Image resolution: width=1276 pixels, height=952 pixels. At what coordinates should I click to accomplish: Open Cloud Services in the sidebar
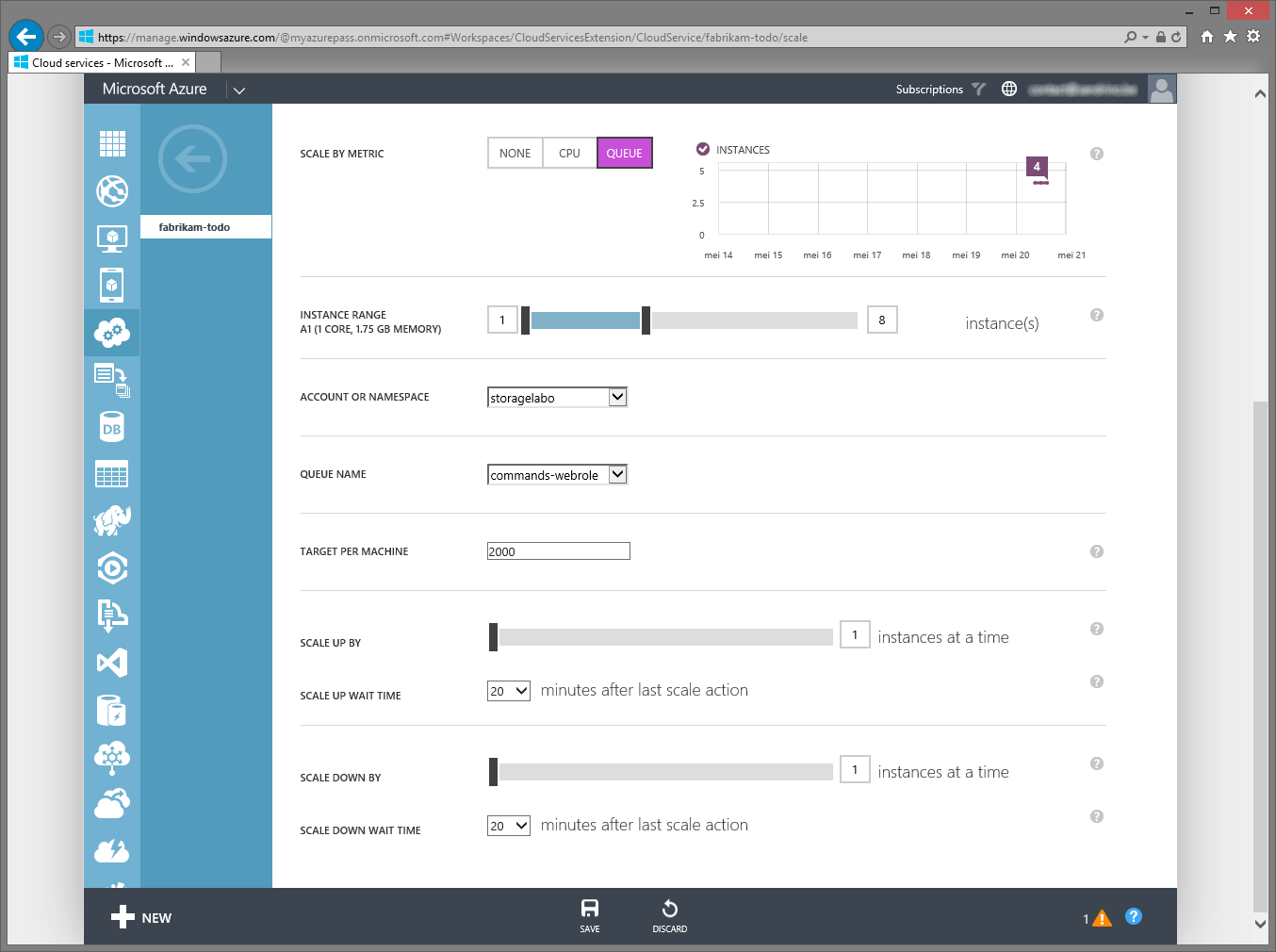pyautogui.click(x=112, y=332)
